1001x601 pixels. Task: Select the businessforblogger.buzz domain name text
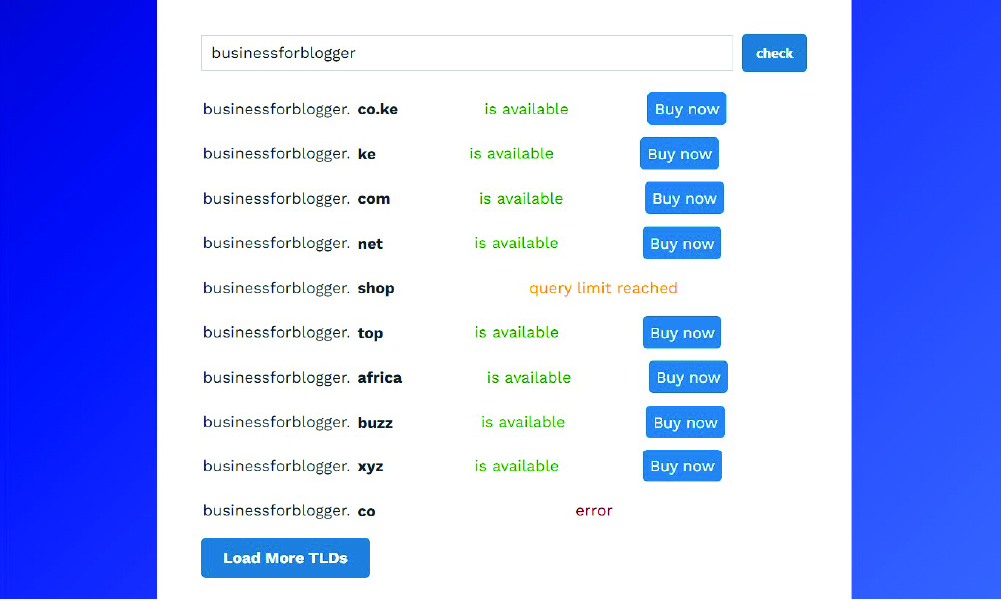(x=295, y=422)
